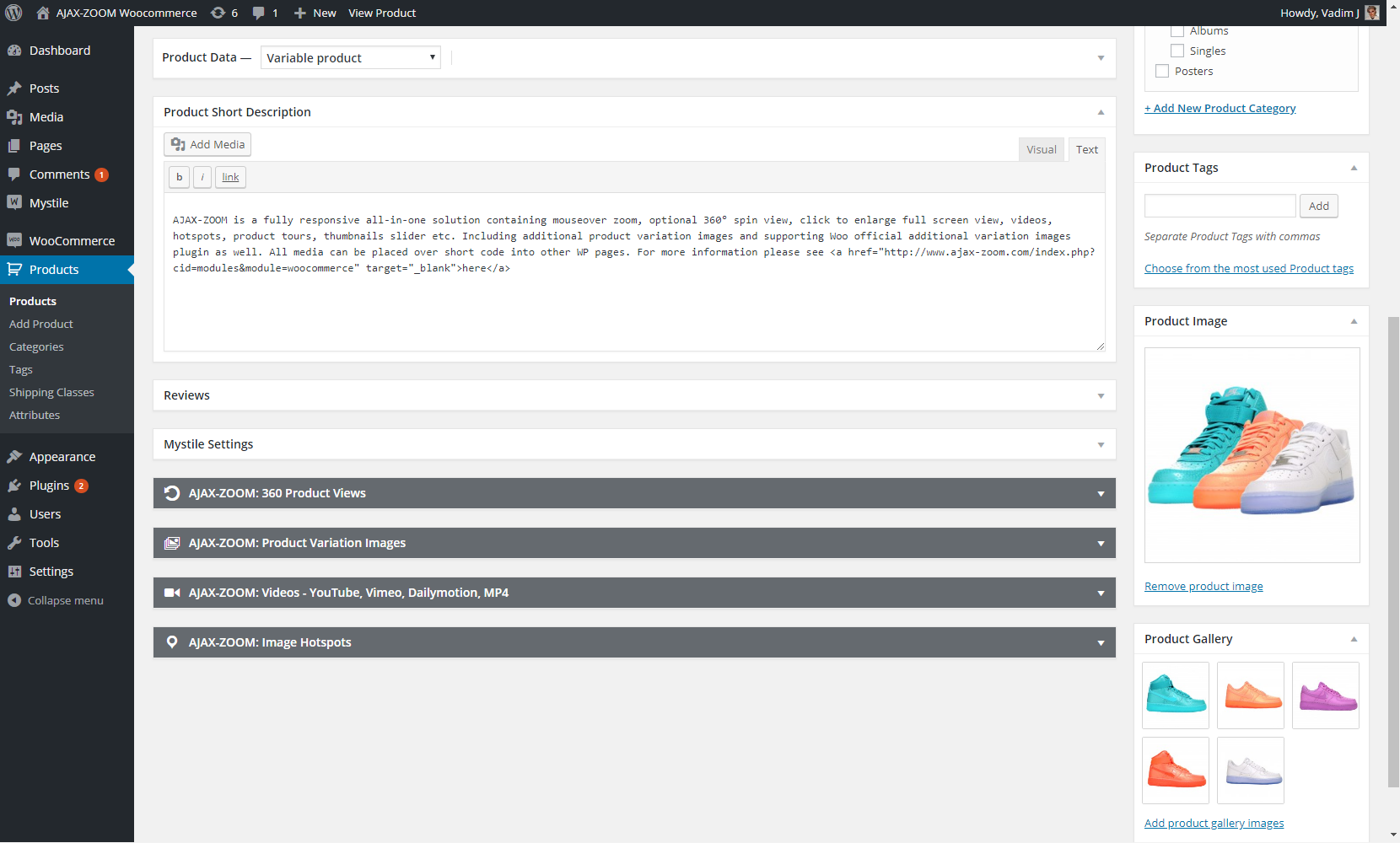Click the Products cart icon in the sidebar
The image size is (1400, 843).
tap(14, 270)
